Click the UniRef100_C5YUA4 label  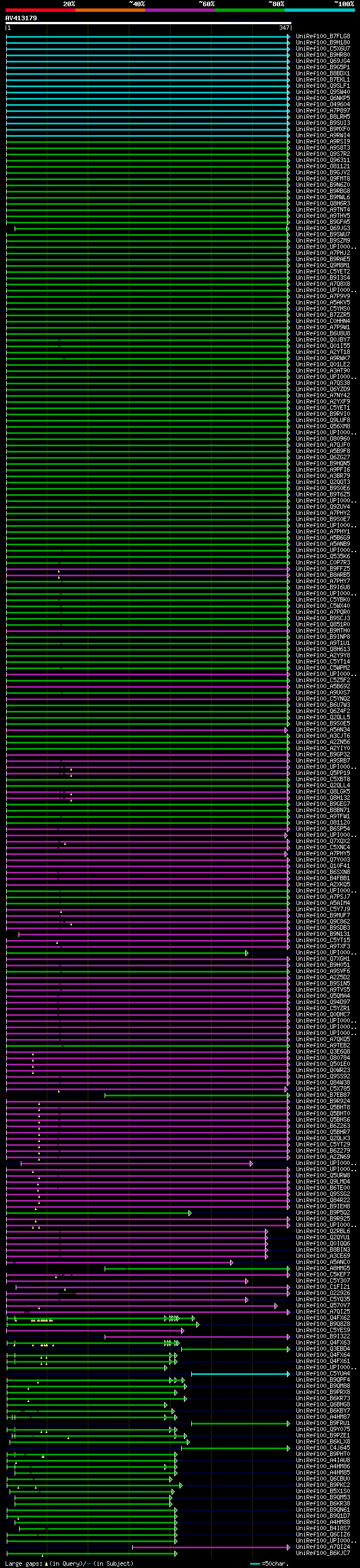tap(323, 1373)
